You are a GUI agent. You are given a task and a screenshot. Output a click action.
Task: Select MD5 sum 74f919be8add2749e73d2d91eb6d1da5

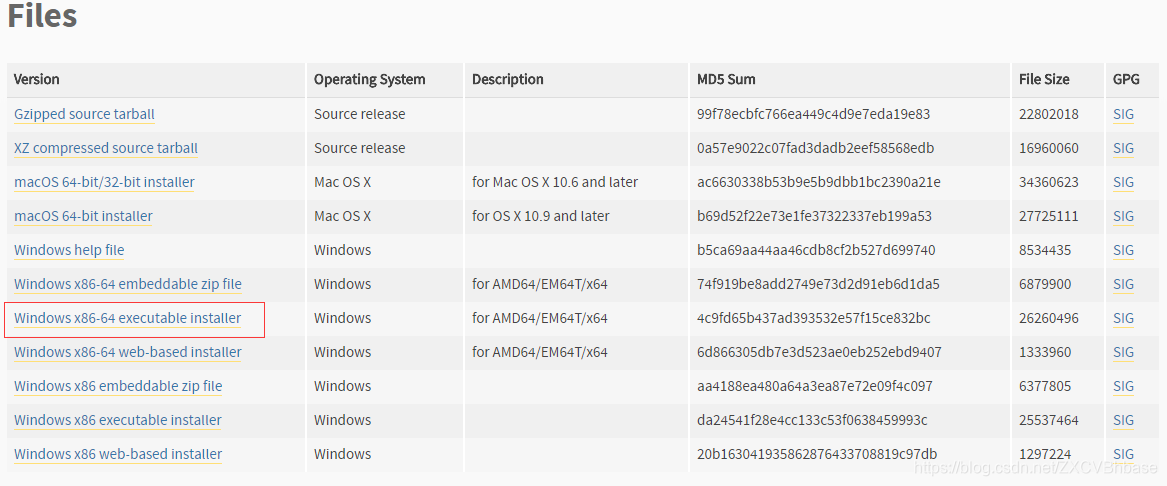coord(819,284)
